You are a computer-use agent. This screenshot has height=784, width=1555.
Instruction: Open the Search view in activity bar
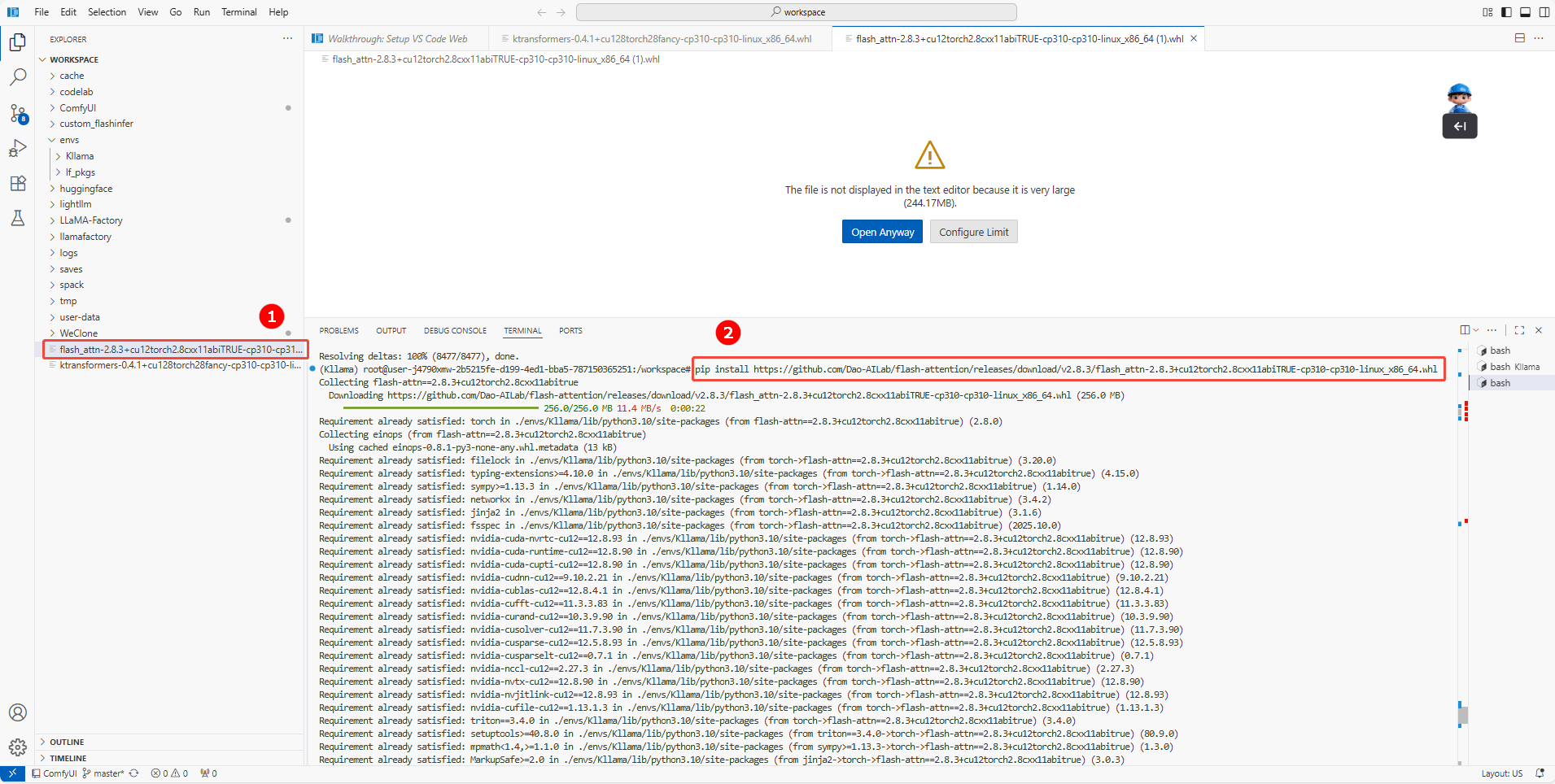pos(17,77)
